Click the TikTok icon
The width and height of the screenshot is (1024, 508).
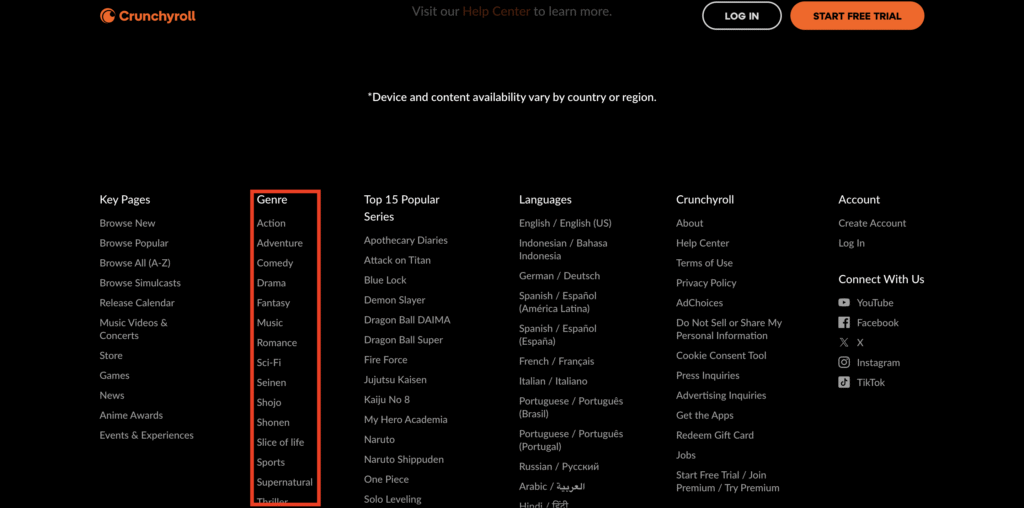[844, 383]
